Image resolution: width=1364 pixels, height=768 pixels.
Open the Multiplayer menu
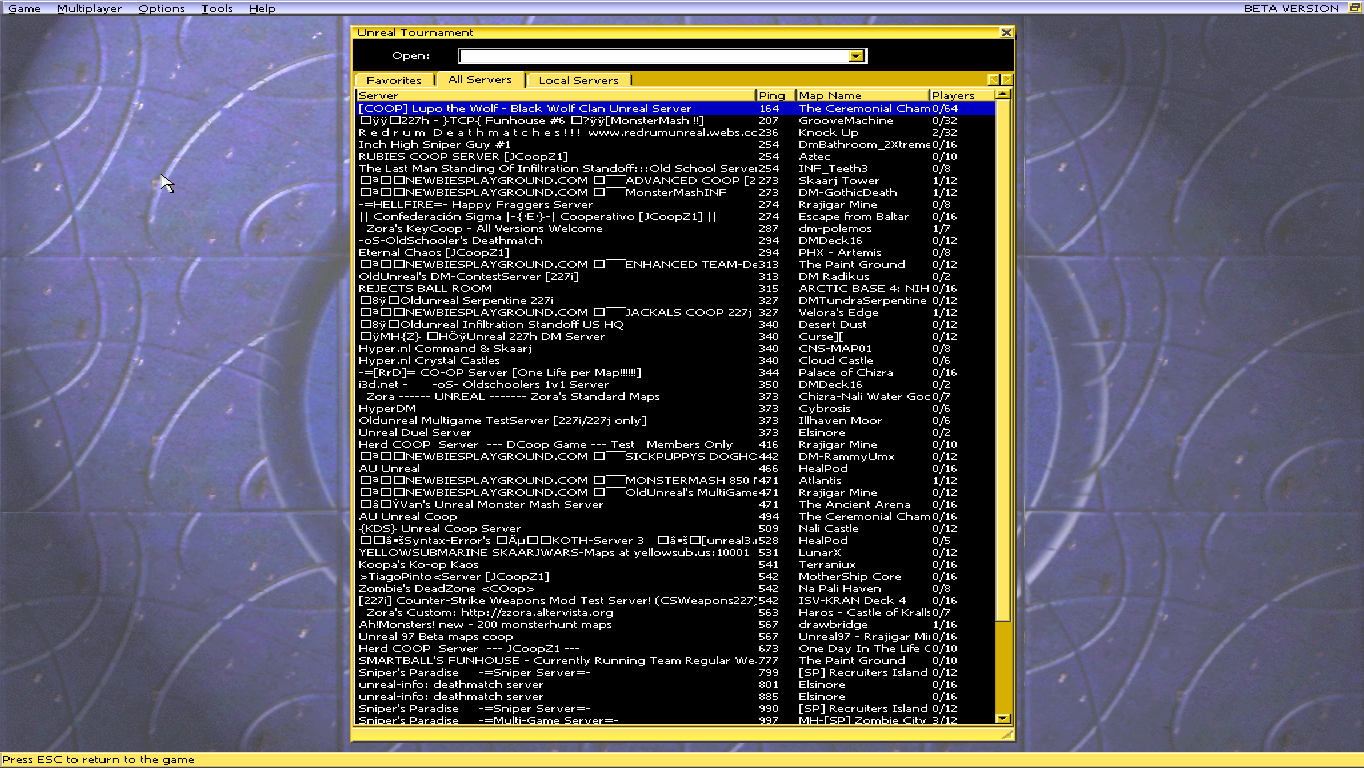coord(89,8)
